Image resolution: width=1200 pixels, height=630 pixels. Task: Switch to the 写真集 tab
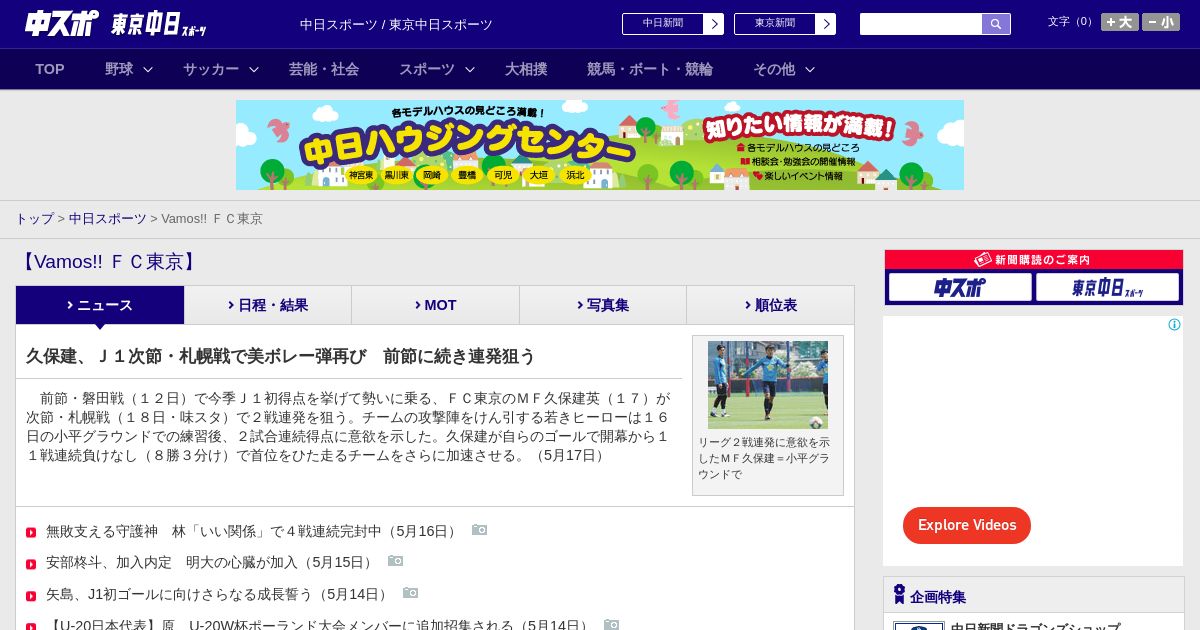[x=603, y=305]
